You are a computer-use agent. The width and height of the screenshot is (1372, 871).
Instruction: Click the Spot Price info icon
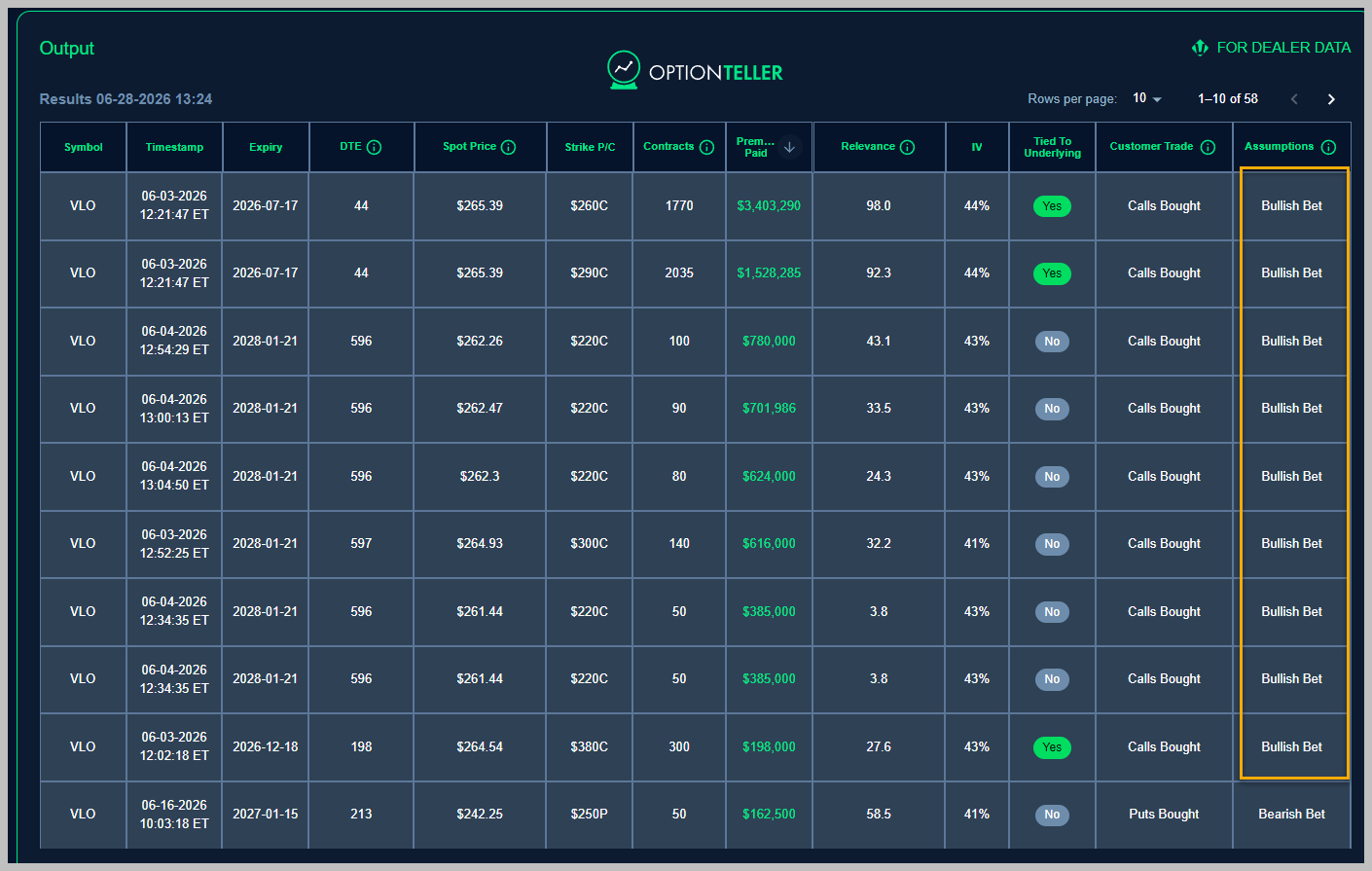pyautogui.click(x=508, y=147)
